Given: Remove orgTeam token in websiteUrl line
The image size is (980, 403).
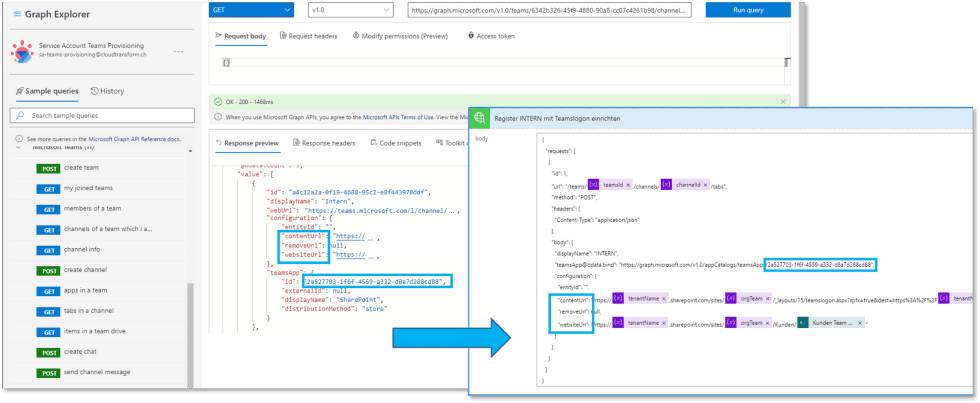Looking at the screenshot, I should coord(768,323).
